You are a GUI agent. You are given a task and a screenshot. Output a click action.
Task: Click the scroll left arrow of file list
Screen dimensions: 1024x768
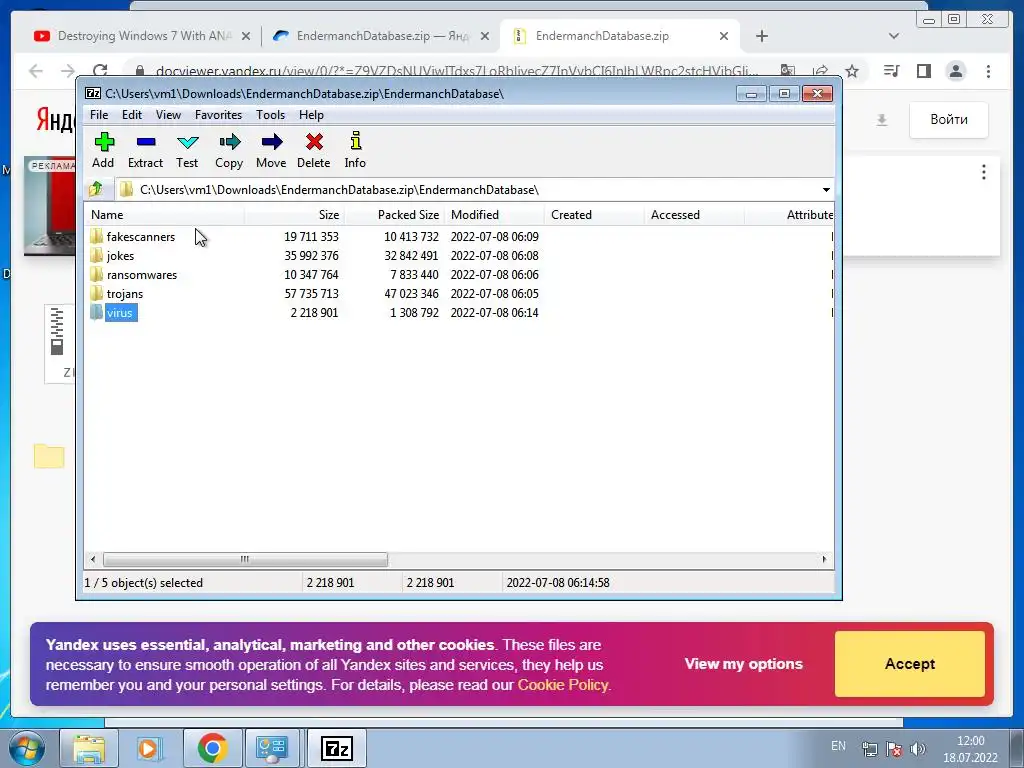click(x=93, y=559)
